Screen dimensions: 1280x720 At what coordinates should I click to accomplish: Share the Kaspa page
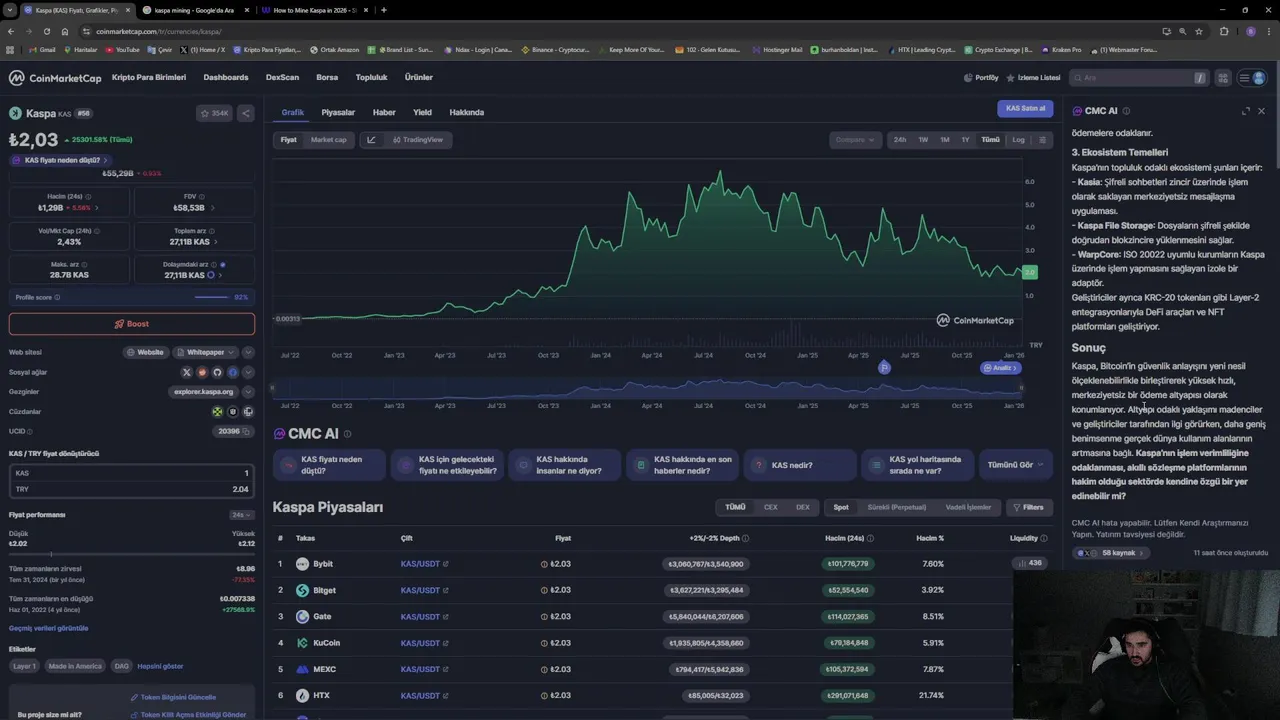click(246, 113)
